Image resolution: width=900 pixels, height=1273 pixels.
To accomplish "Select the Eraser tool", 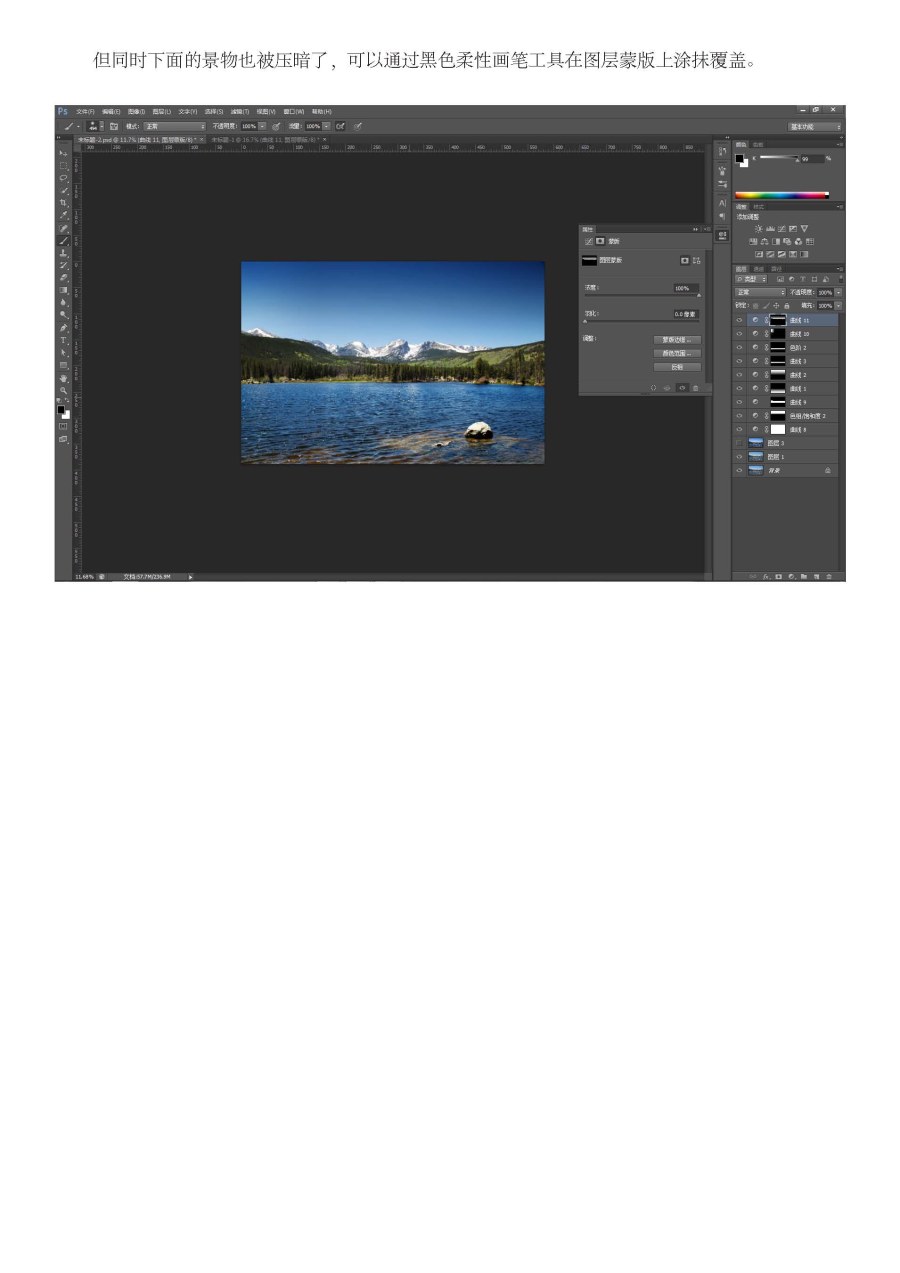I will (63, 277).
